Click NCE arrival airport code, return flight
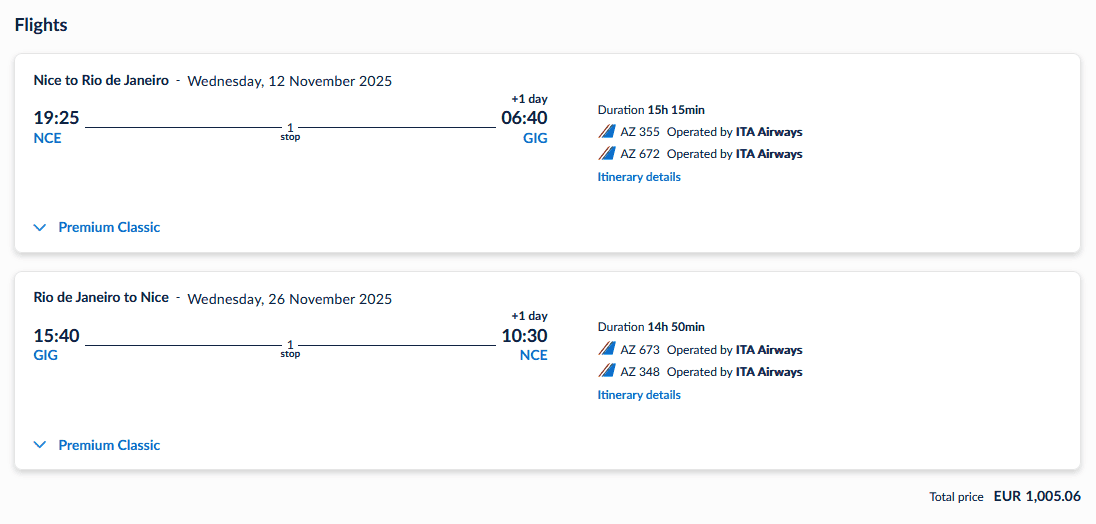This screenshot has width=1096, height=524. pyautogui.click(x=533, y=355)
